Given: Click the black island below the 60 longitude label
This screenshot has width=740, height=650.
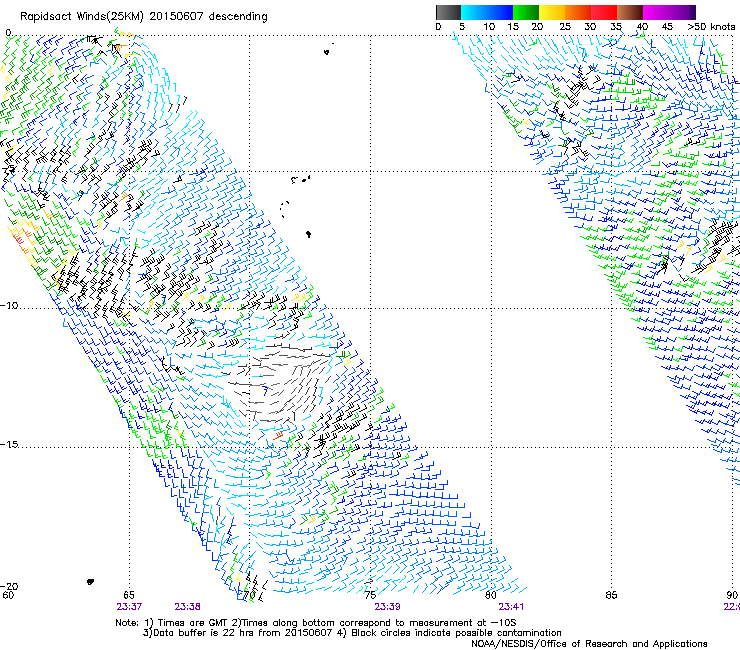Looking at the screenshot, I should [x=90, y=582].
